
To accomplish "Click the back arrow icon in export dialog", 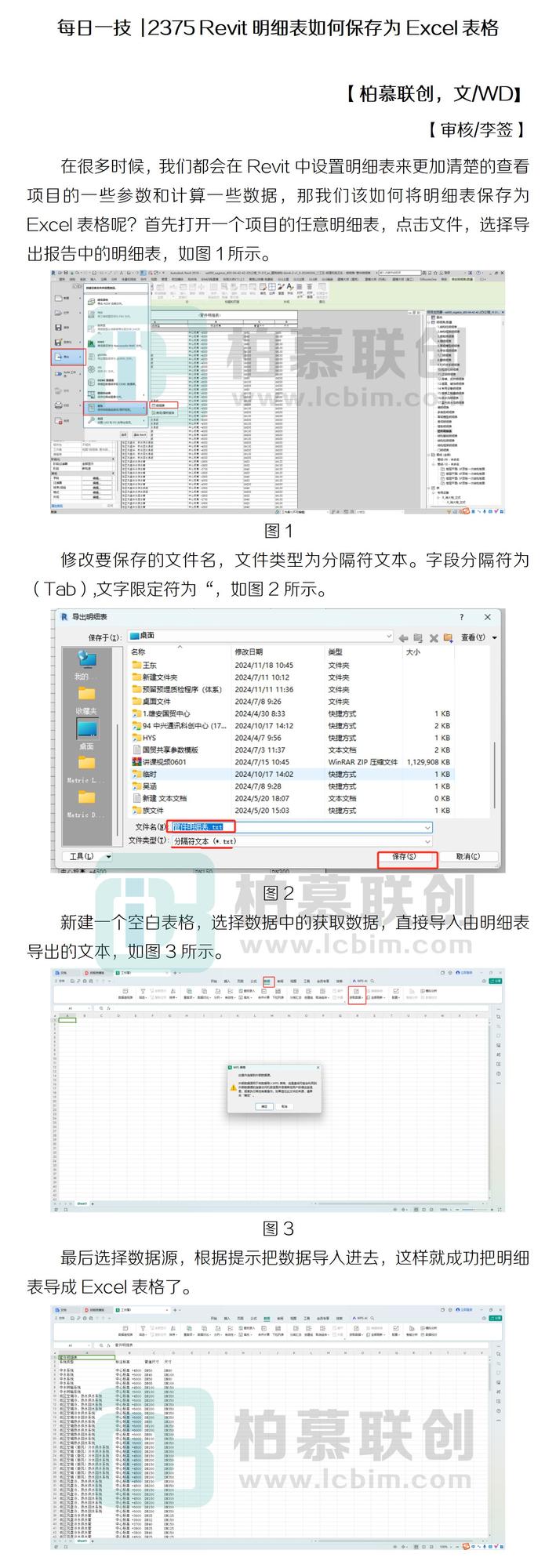I will click(403, 638).
